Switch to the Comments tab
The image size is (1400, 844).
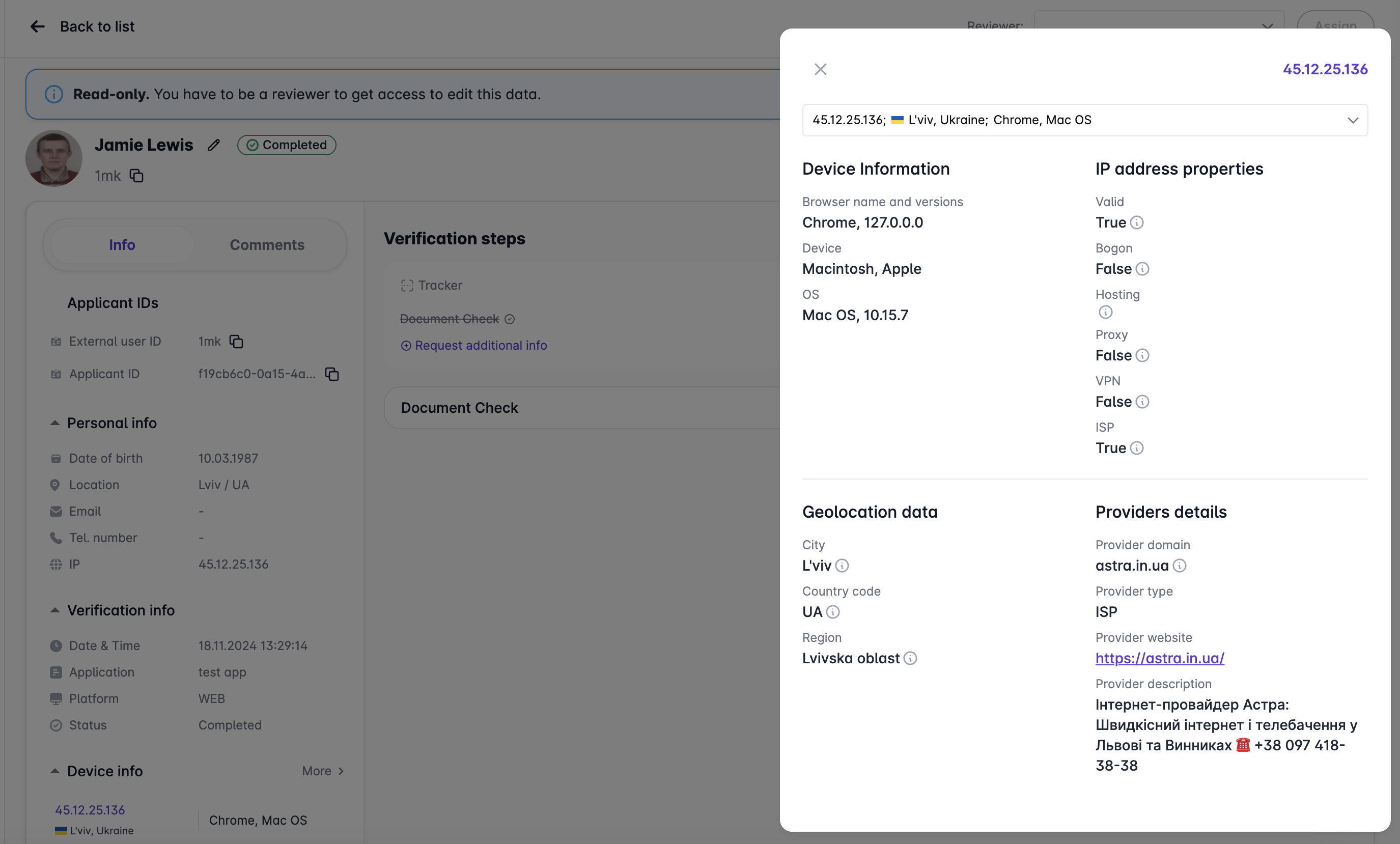(267, 245)
